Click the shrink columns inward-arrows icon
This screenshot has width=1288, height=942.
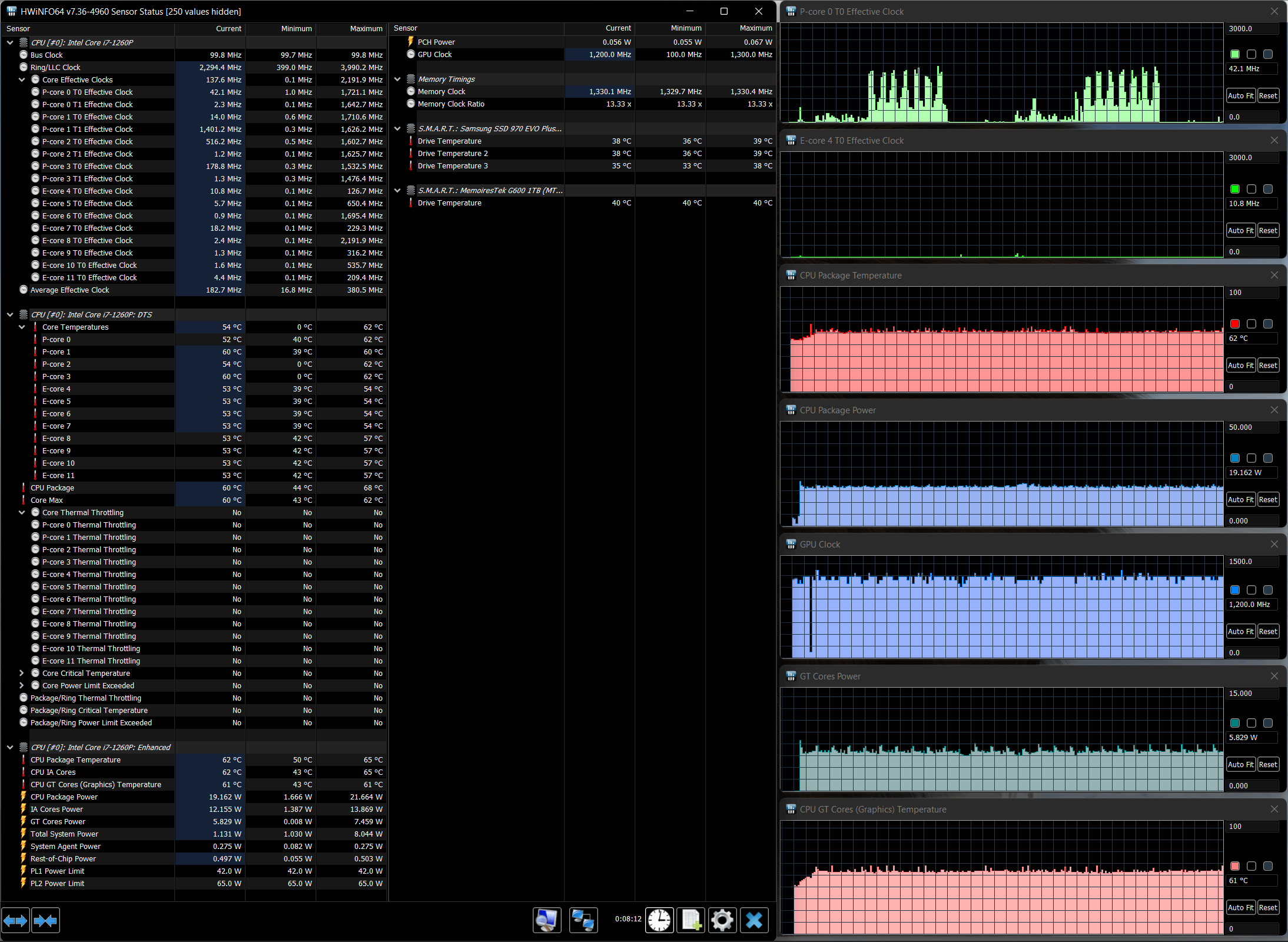[45, 920]
